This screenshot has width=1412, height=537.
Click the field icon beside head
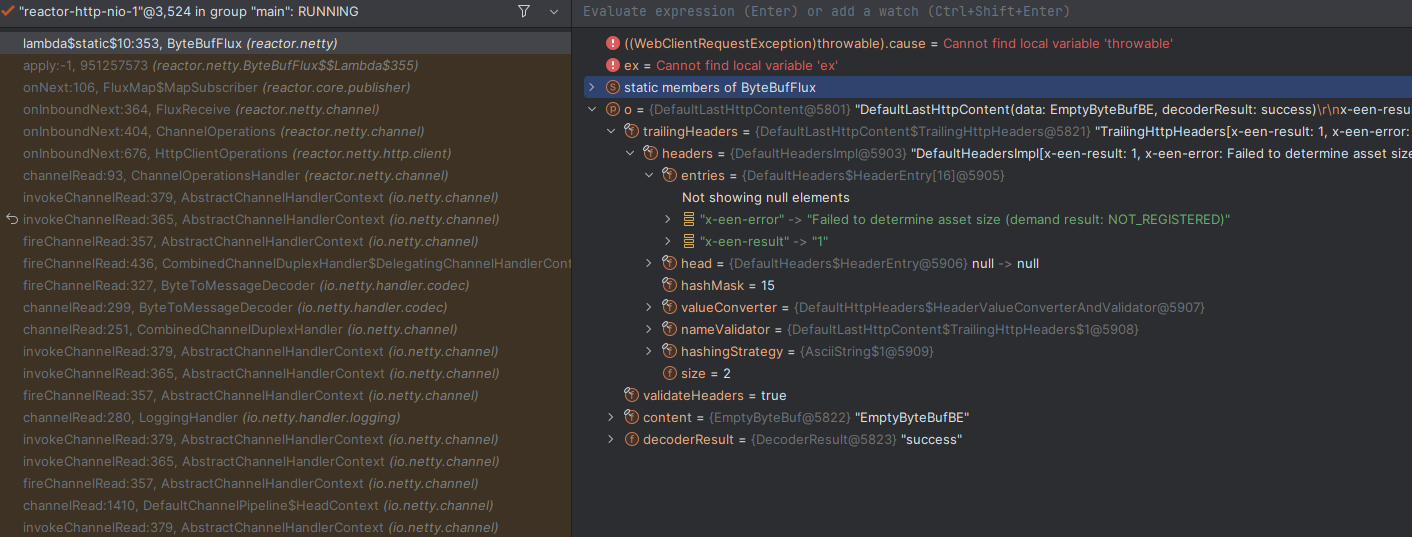(670, 264)
